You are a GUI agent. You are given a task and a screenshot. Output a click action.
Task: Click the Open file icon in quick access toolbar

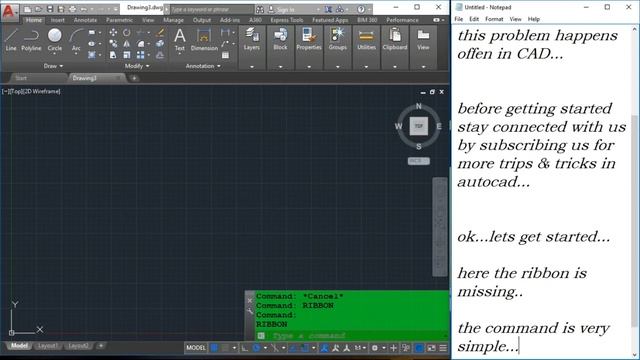38,9
